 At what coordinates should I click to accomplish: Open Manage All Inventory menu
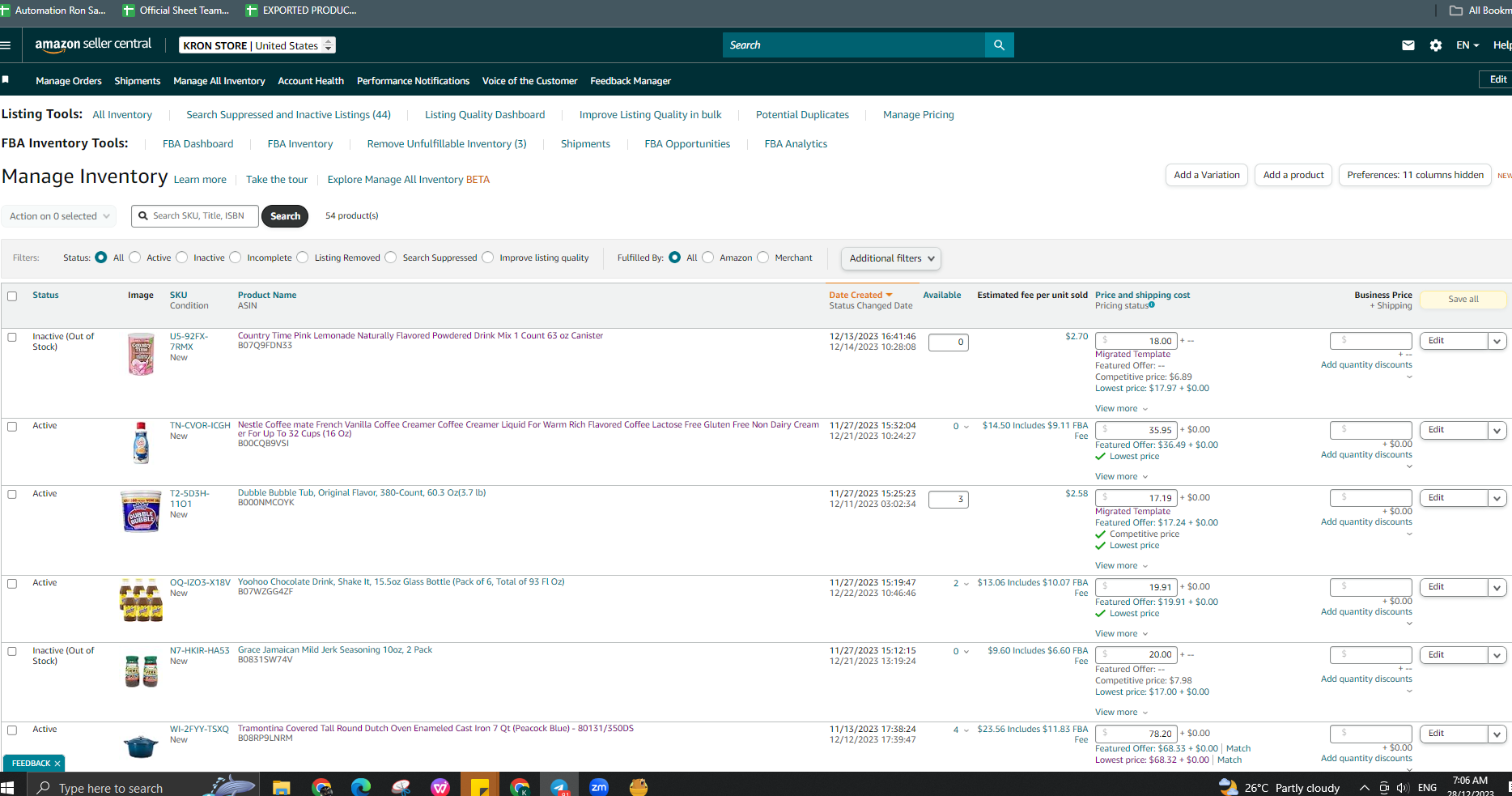click(x=219, y=81)
